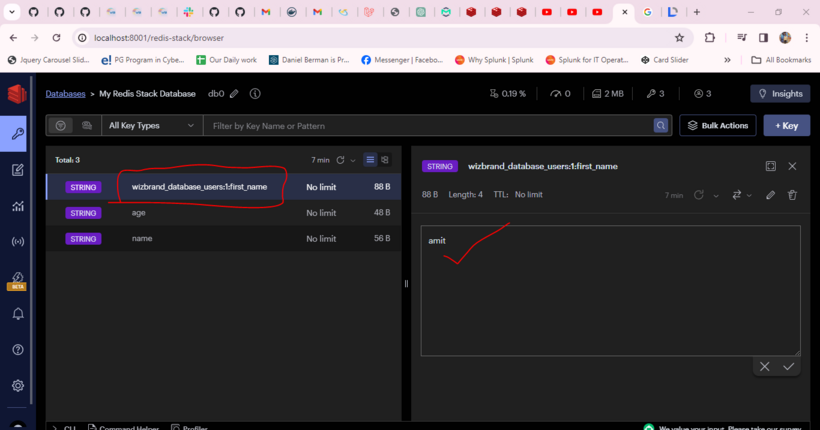Switch to list view of keys
The width and height of the screenshot is (820, 430).
(370, 160)
